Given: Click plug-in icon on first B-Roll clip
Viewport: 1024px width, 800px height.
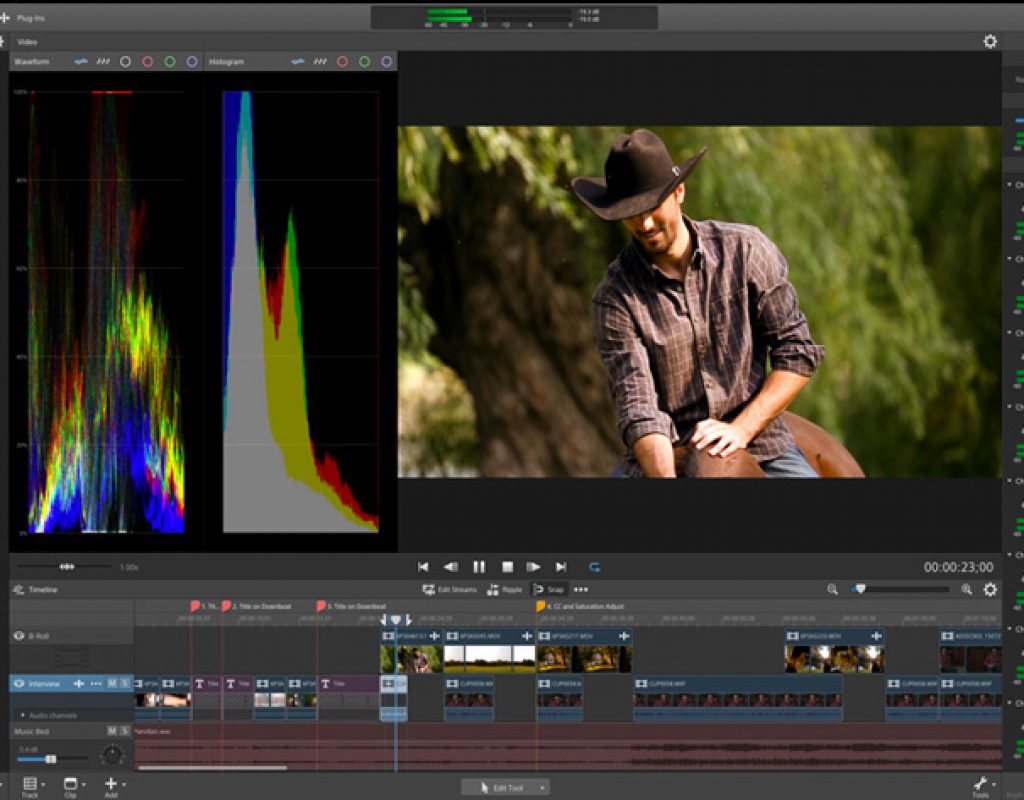Looking at the screenshot, I should pyautogui.click(x=435, y=636).
